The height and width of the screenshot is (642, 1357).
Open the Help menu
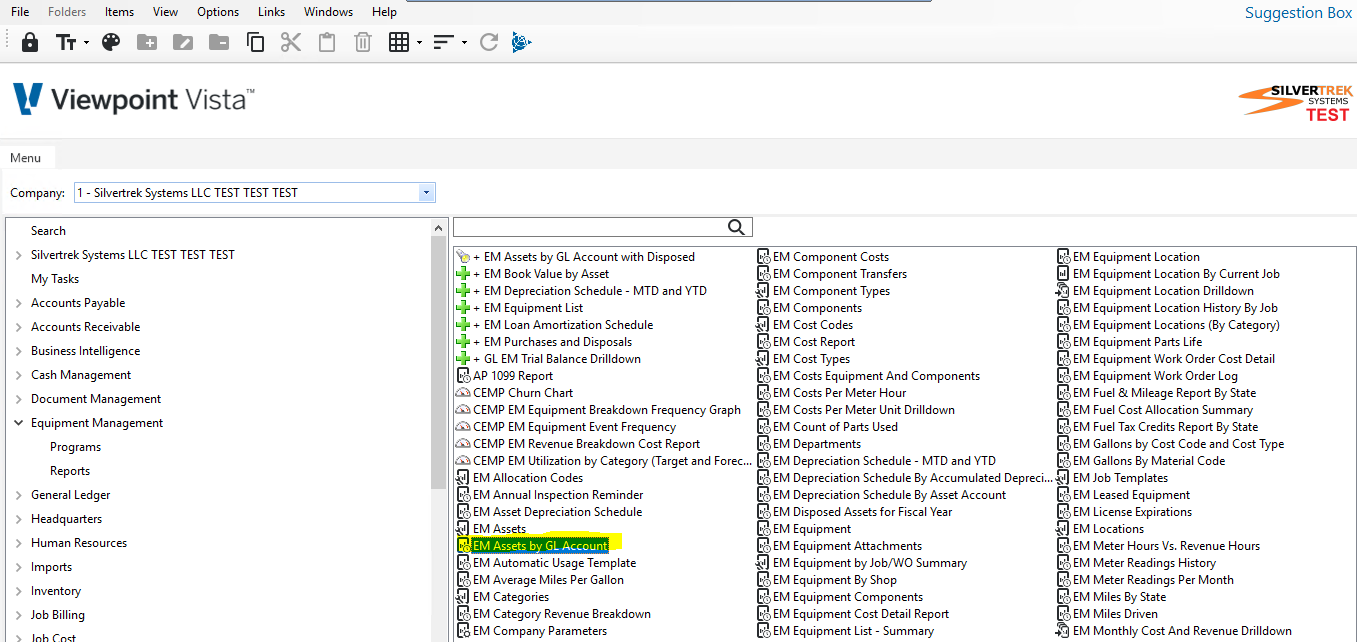(384, 12)
